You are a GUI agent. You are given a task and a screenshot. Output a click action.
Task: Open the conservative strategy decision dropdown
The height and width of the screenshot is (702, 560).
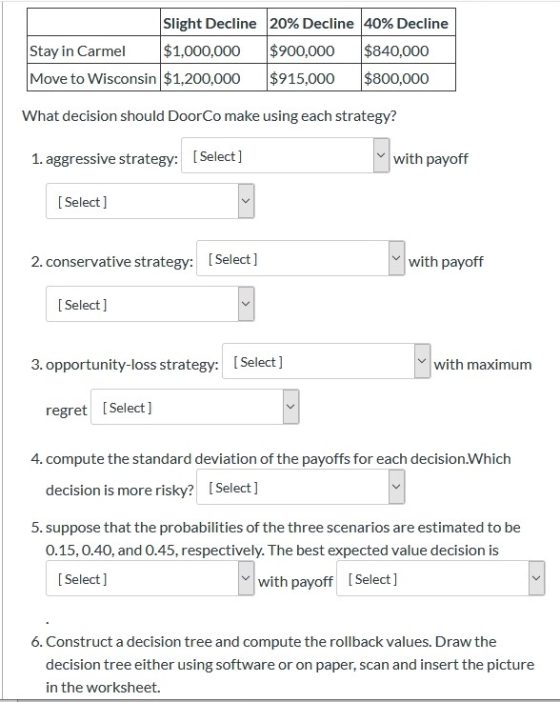(300, 258)
